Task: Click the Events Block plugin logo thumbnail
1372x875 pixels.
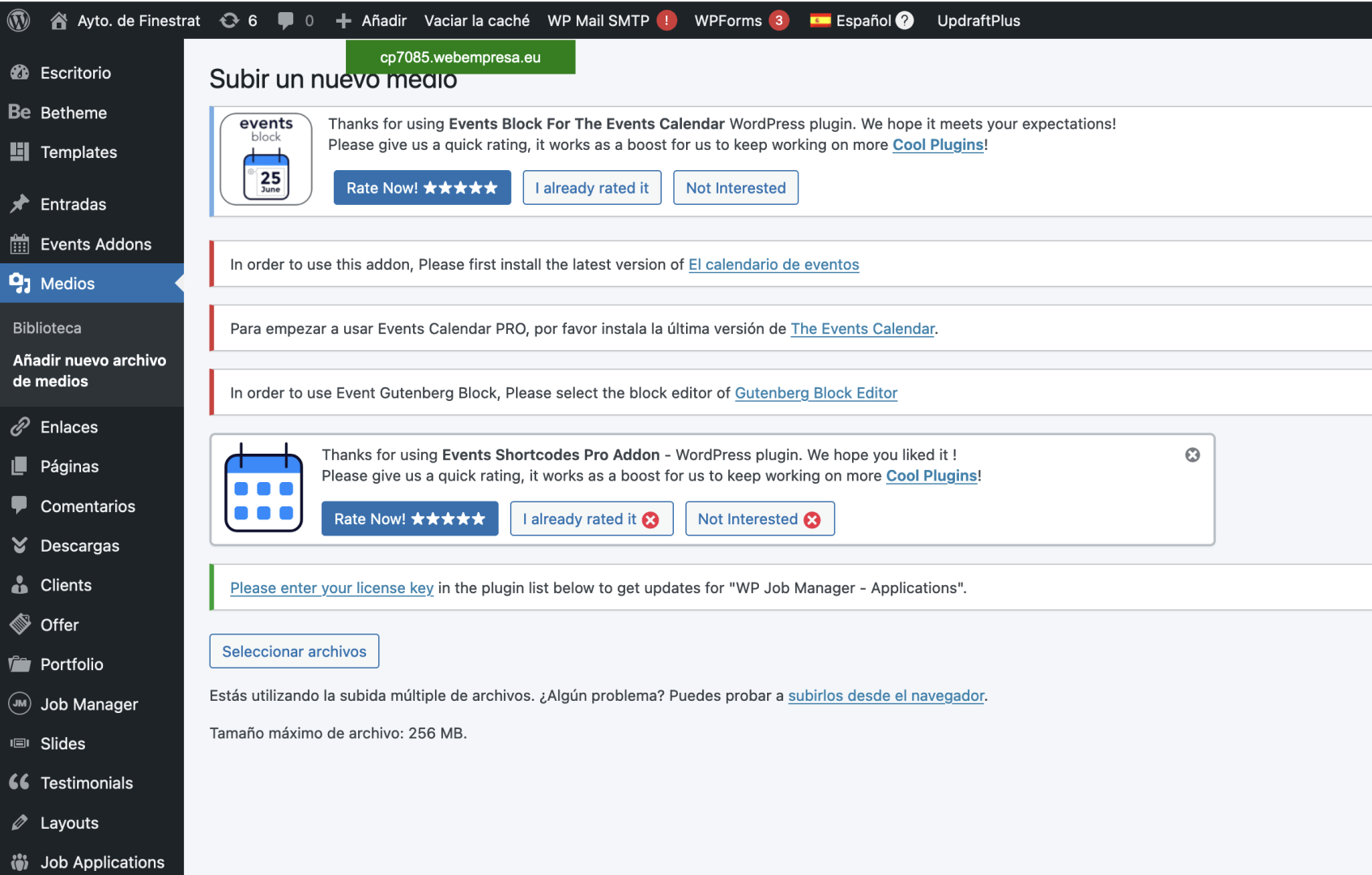Action: tap(266, 159)
